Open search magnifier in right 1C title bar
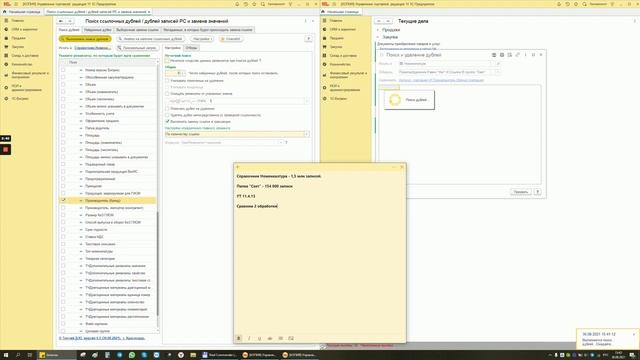Image resolution: width=640 pixels, height=360 pixels. click(584, 4)
